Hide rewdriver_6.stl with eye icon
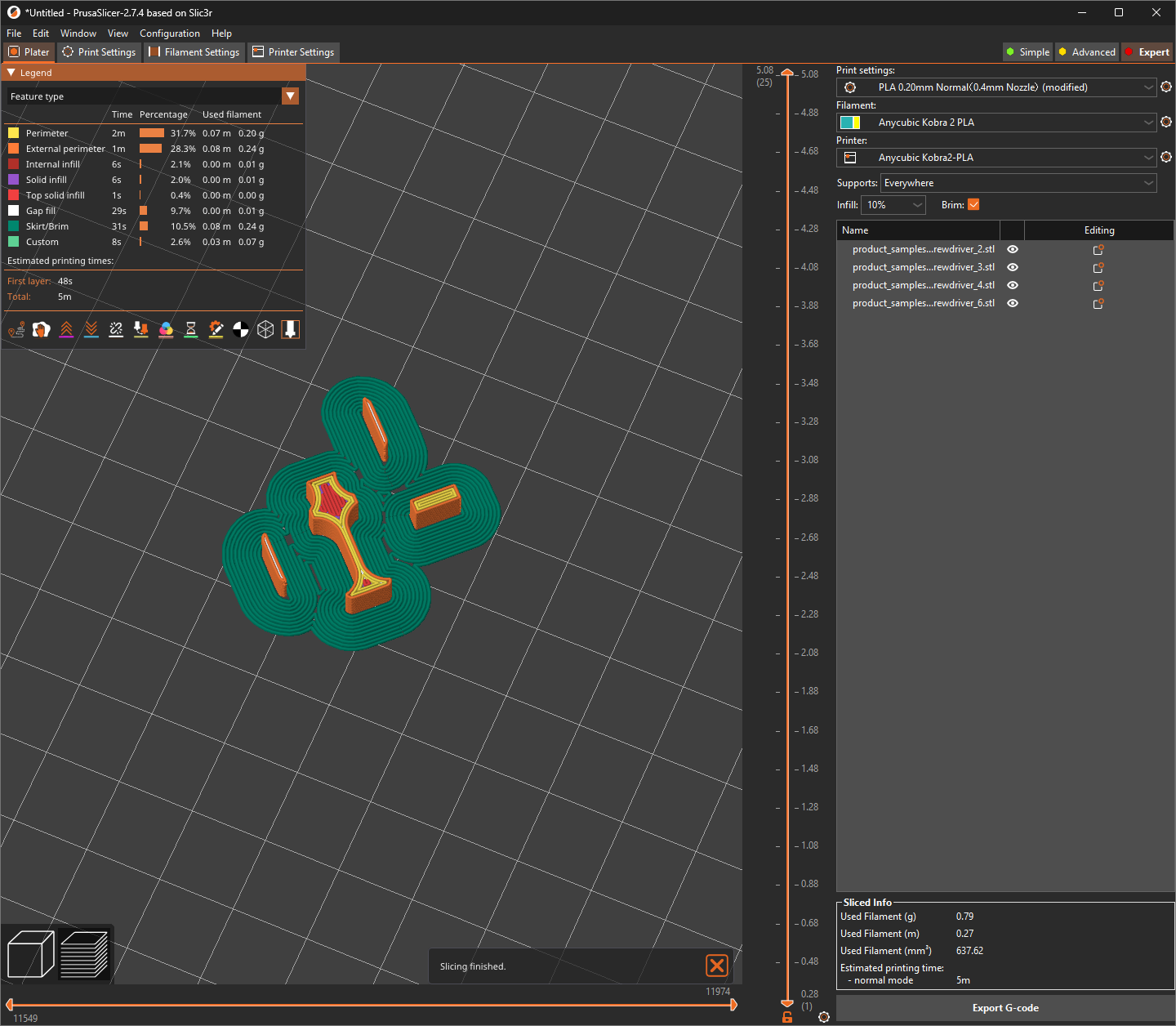 click(x=1013, y=303)
